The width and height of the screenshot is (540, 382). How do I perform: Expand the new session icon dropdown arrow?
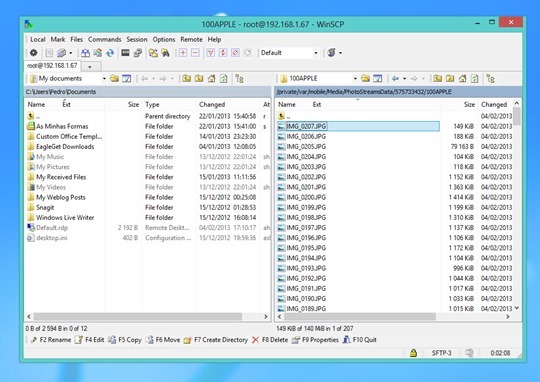pos(341,53)
